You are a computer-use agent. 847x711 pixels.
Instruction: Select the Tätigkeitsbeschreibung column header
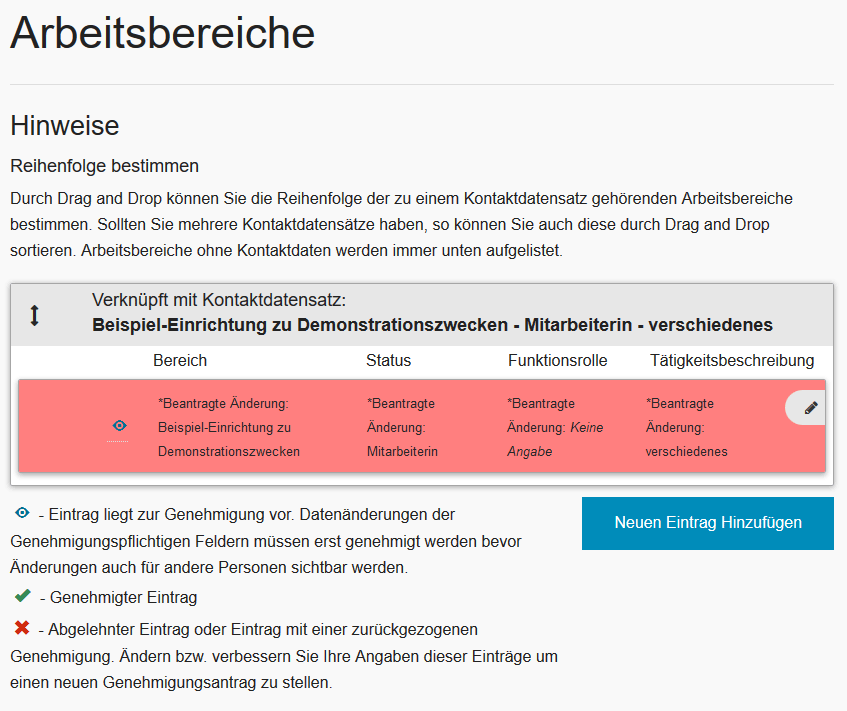732,360
